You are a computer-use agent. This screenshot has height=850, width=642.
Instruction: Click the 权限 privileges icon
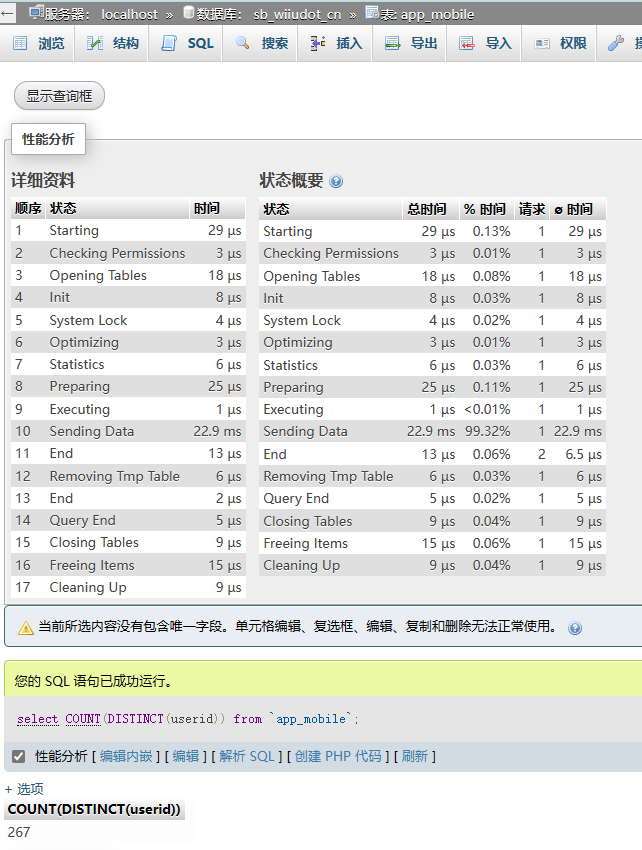pos(542,43)
